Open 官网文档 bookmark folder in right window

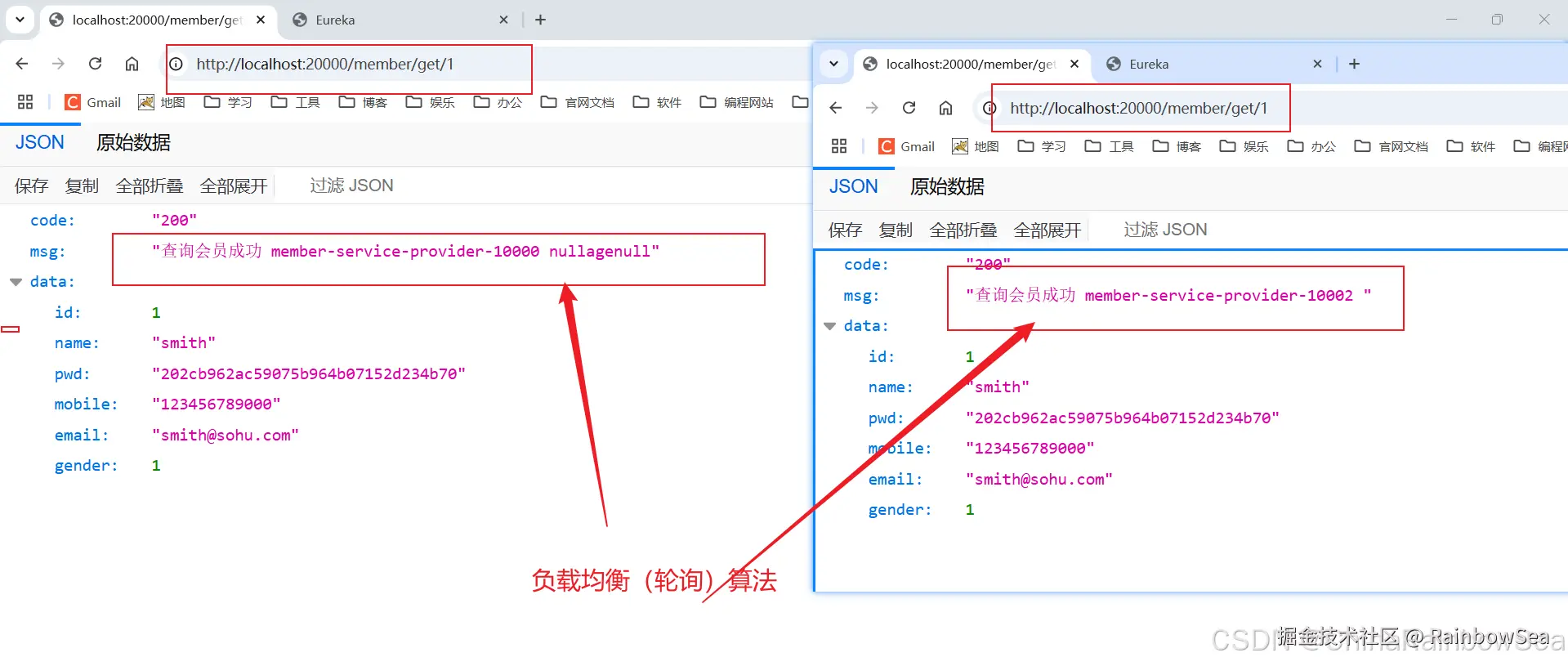1392,146
